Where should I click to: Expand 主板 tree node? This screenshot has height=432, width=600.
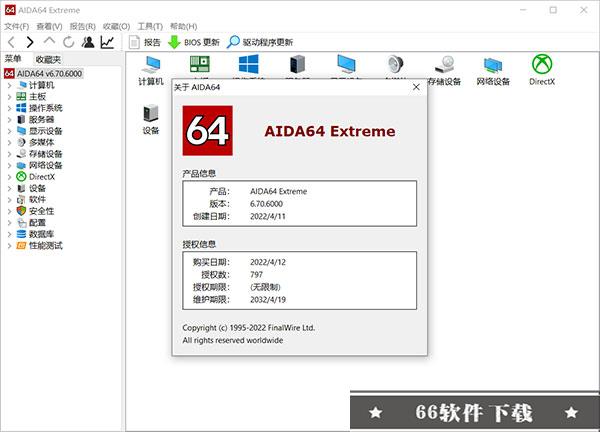click(x=10, y=97)
